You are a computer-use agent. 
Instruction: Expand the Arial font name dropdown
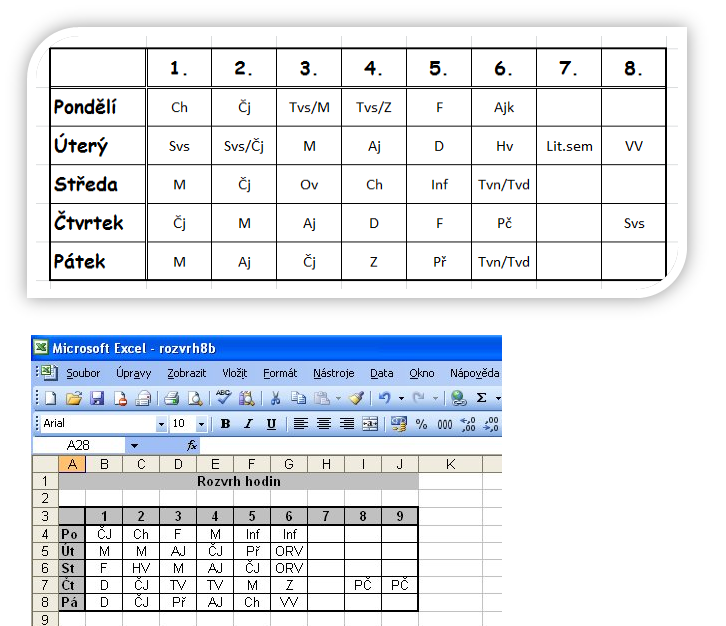tap(161, 424)
